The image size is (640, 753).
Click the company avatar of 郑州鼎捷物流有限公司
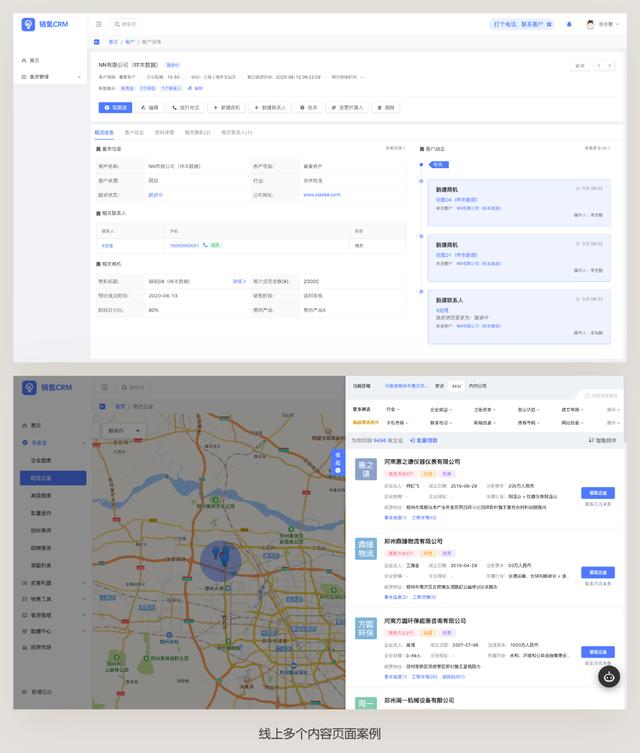coord(365,549)
